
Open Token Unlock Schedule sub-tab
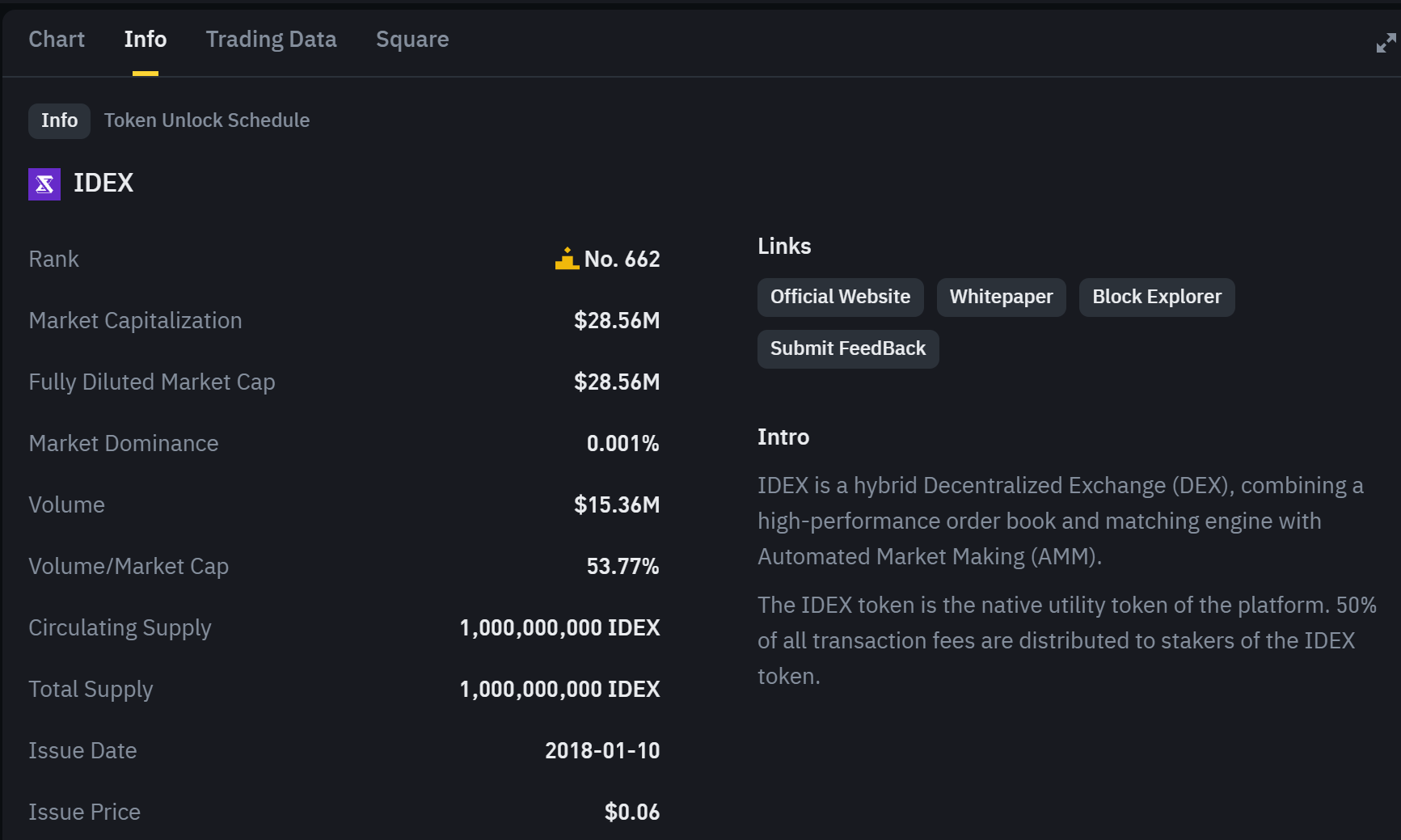point(207,120)
